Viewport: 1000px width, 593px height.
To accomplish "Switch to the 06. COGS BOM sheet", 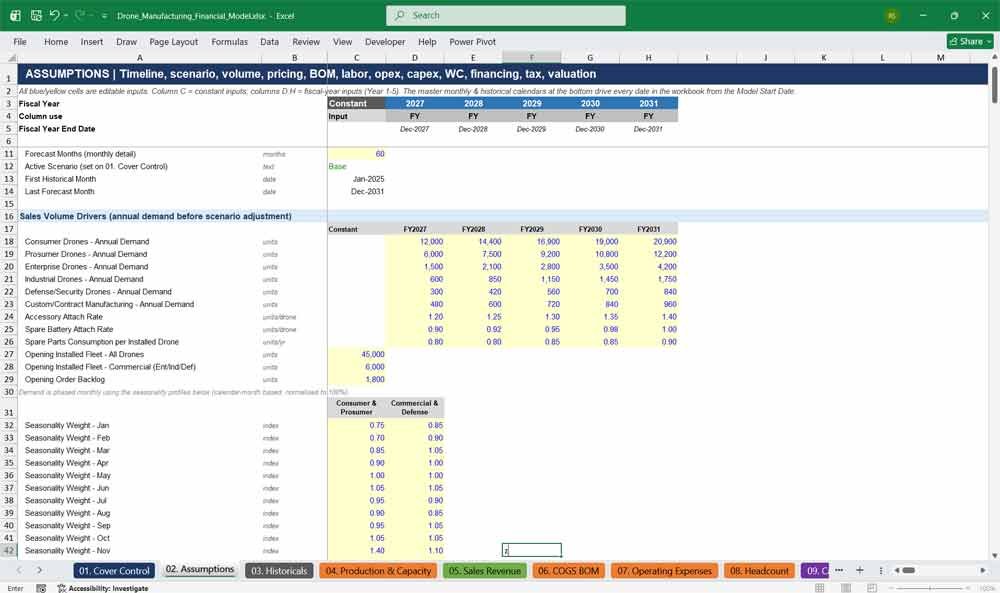I will 568,571.
